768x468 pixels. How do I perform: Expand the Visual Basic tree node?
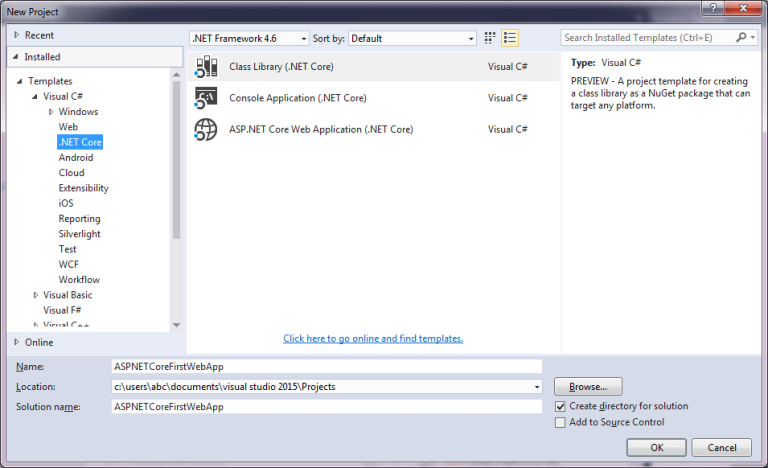pyautogui.click(x=35, y=295)
